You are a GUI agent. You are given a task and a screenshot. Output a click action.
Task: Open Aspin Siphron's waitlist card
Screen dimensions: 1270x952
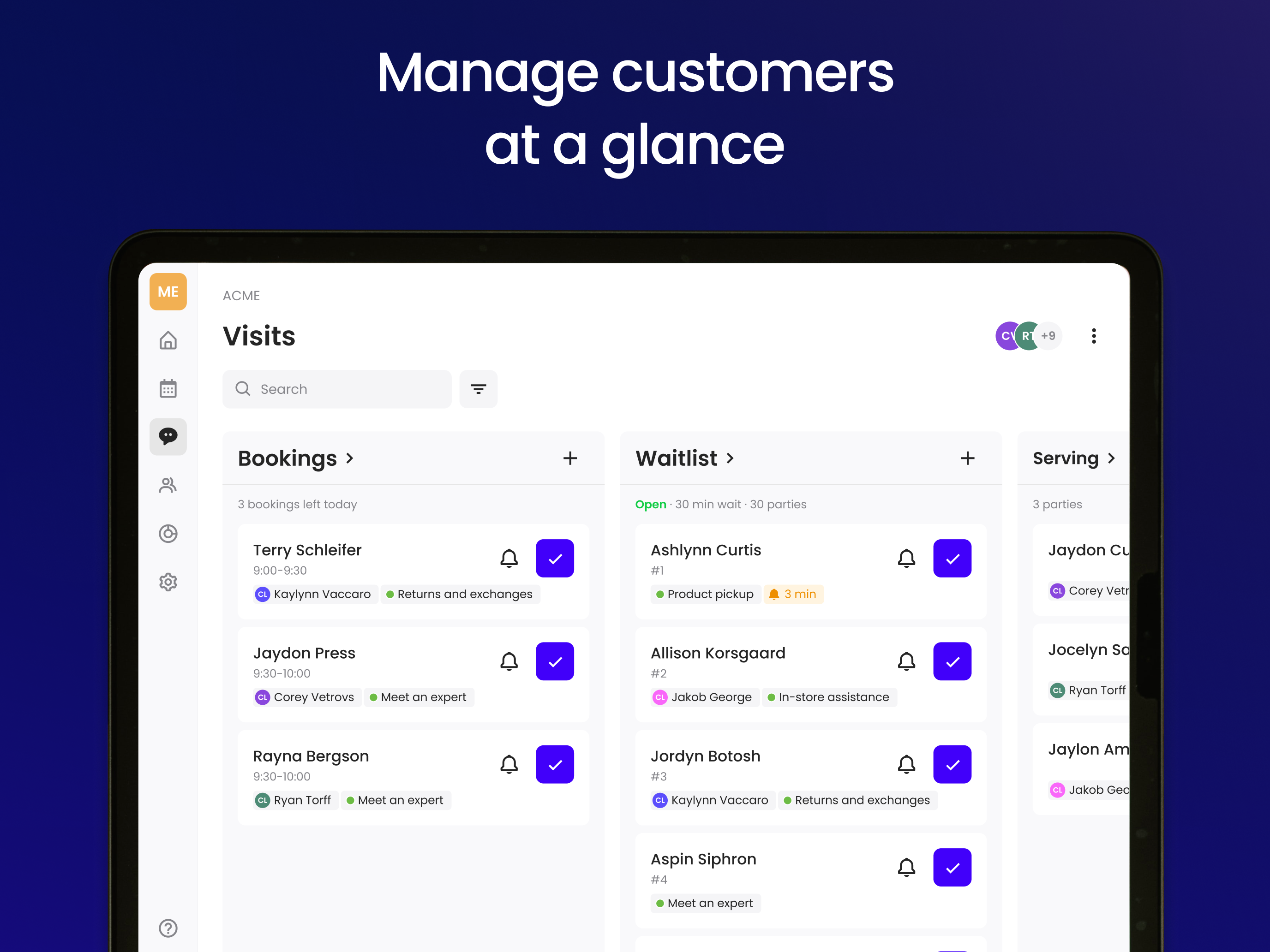(x=811, y=880)
